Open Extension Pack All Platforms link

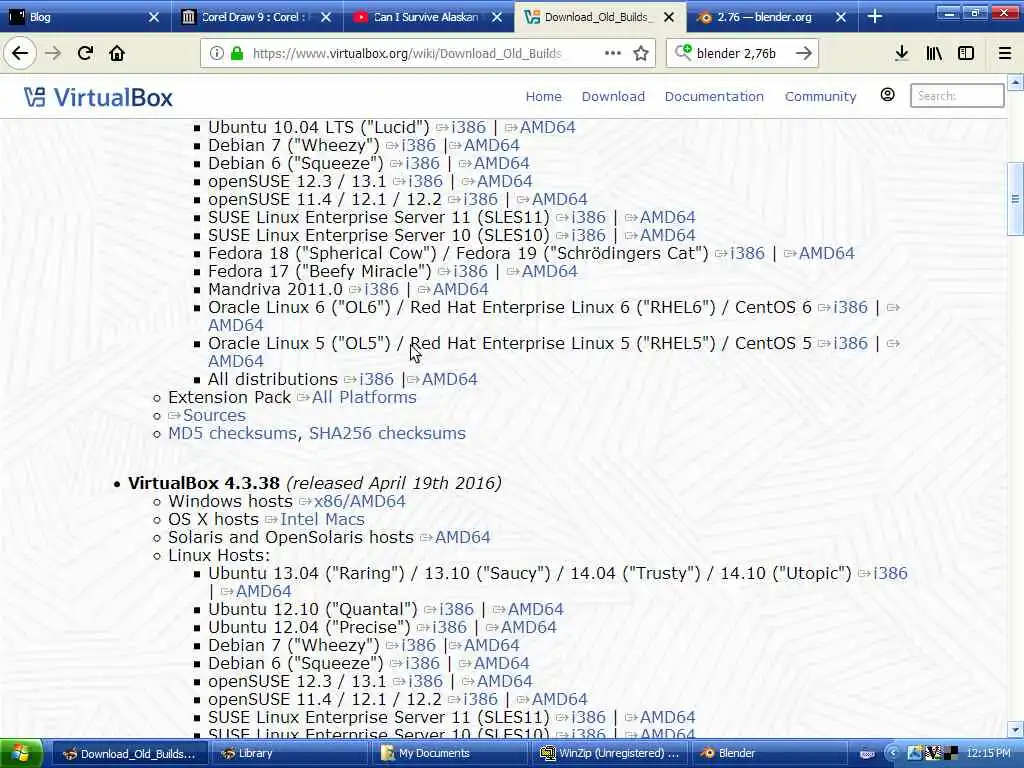click(364, 397)
